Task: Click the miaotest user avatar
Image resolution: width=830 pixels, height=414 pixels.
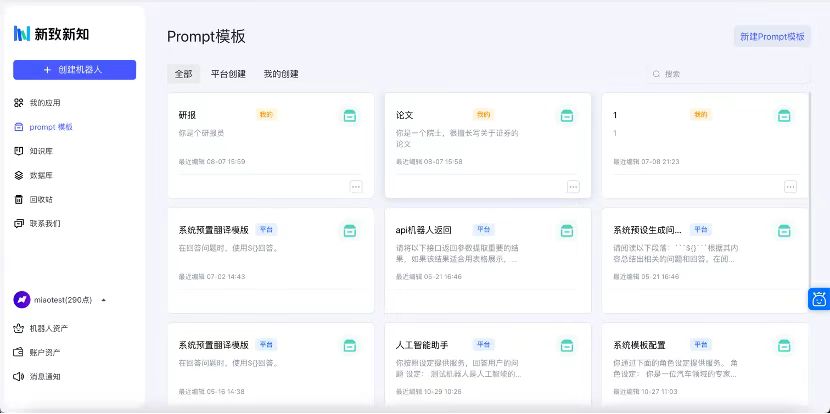Action: [x=22, y=300]
